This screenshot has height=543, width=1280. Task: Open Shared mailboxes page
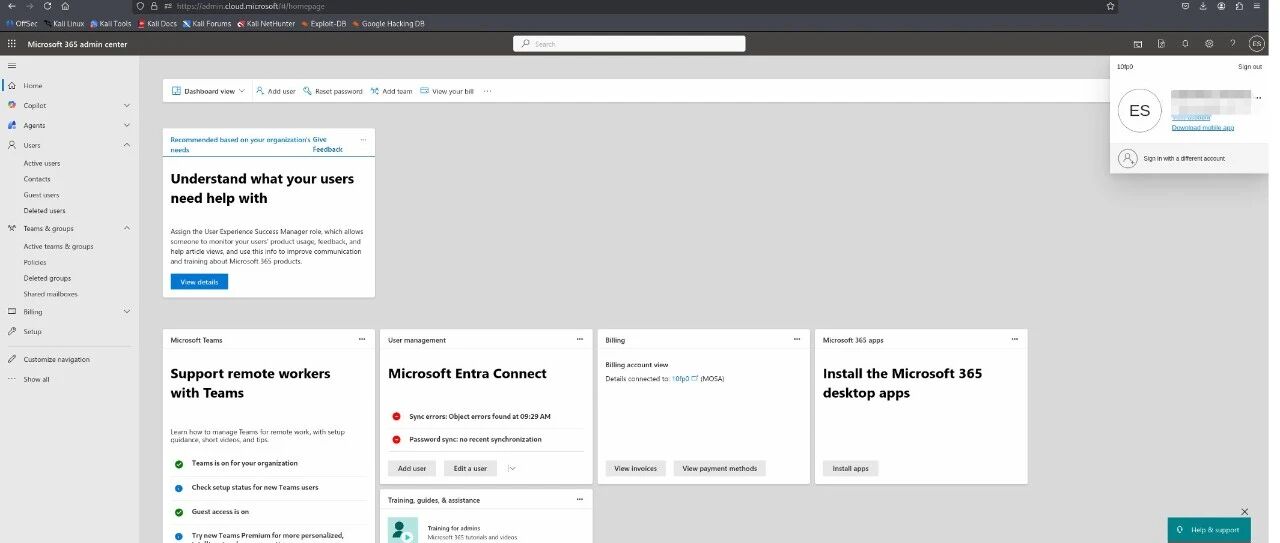click(50, 294)
